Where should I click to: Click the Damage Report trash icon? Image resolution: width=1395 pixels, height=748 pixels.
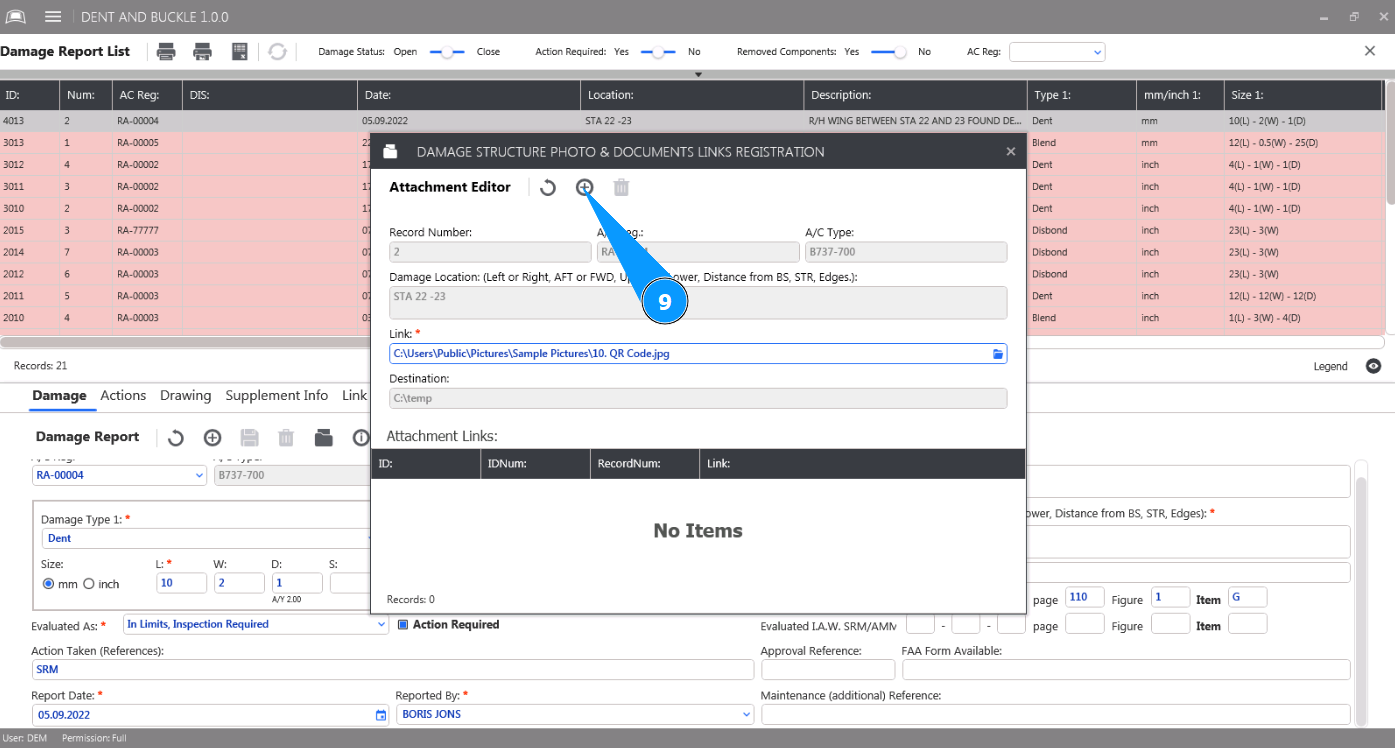(286, 437)
